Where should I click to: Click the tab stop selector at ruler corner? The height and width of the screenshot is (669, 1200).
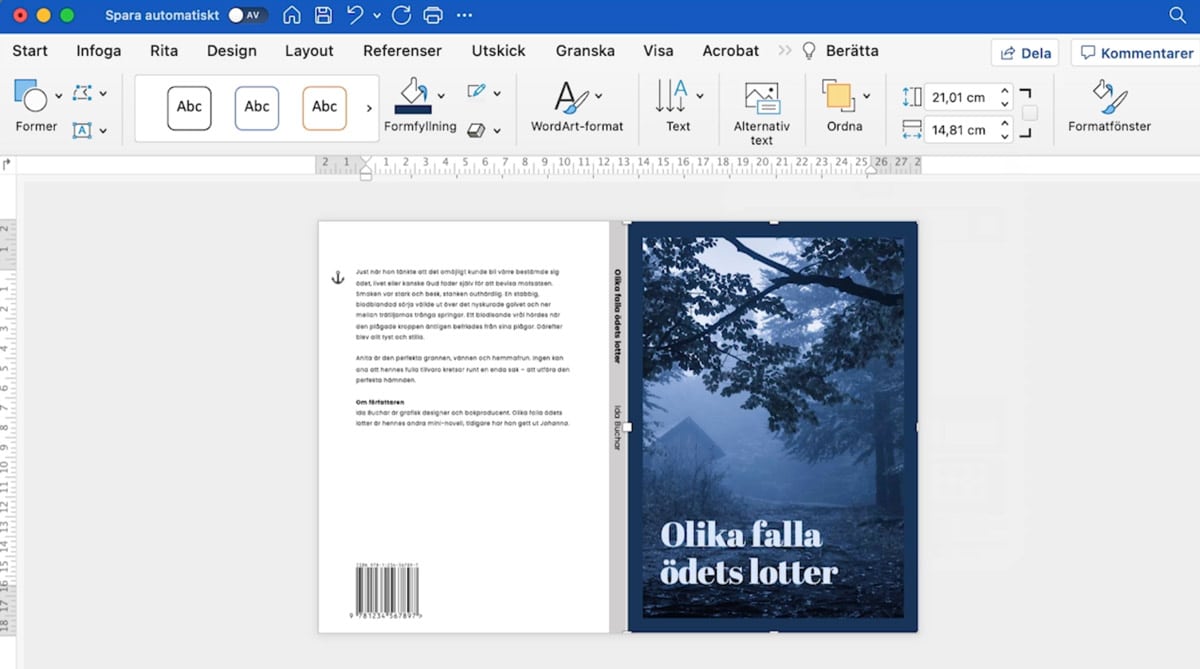tap(7, 164)
